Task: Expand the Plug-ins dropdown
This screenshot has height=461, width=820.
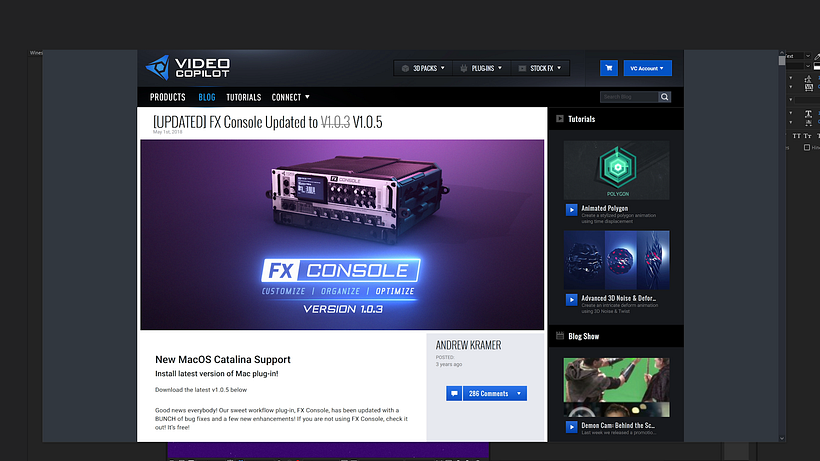Action: [500, 68]
